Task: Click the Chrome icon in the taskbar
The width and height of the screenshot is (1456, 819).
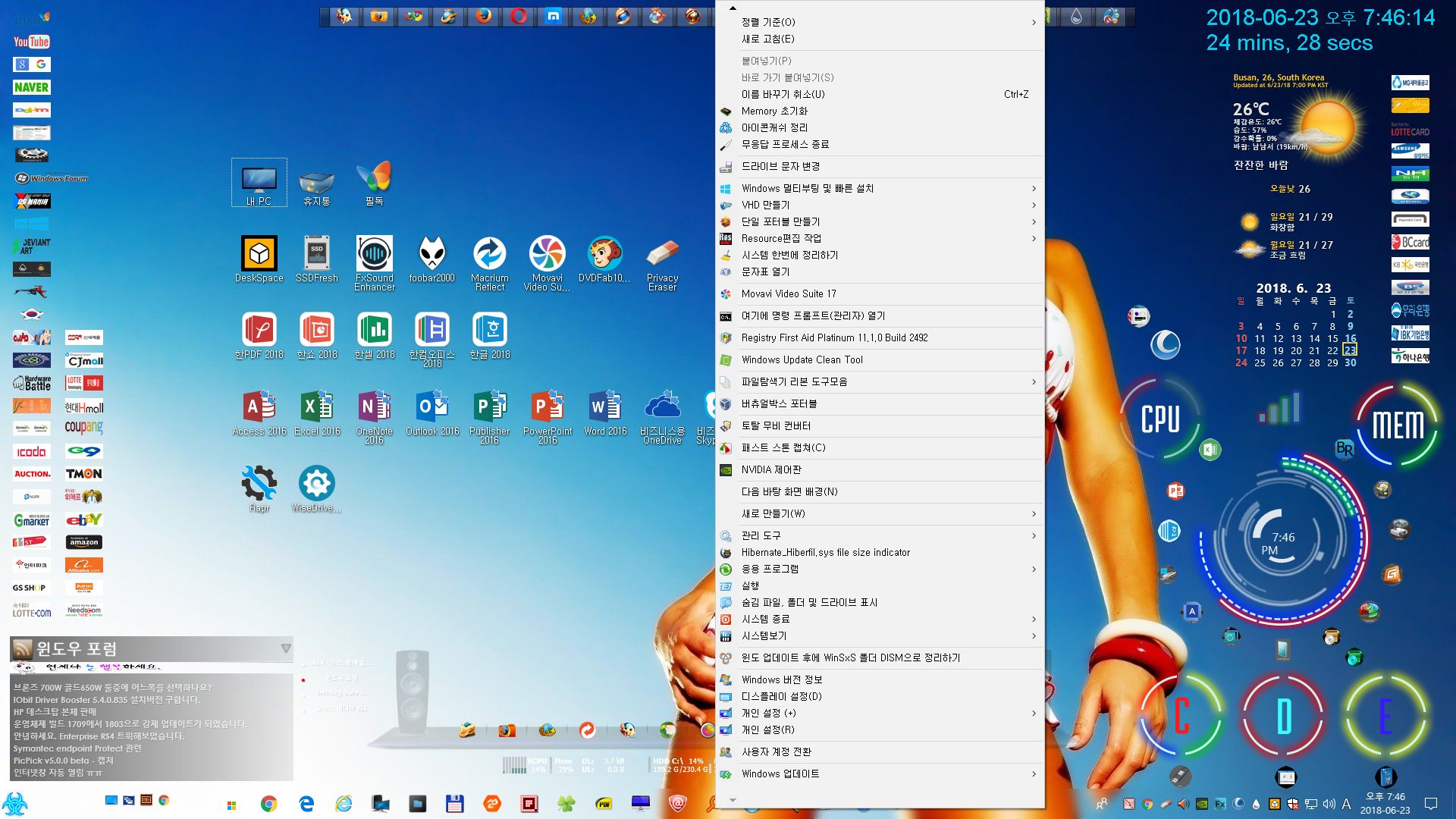Action: (268, 804)
